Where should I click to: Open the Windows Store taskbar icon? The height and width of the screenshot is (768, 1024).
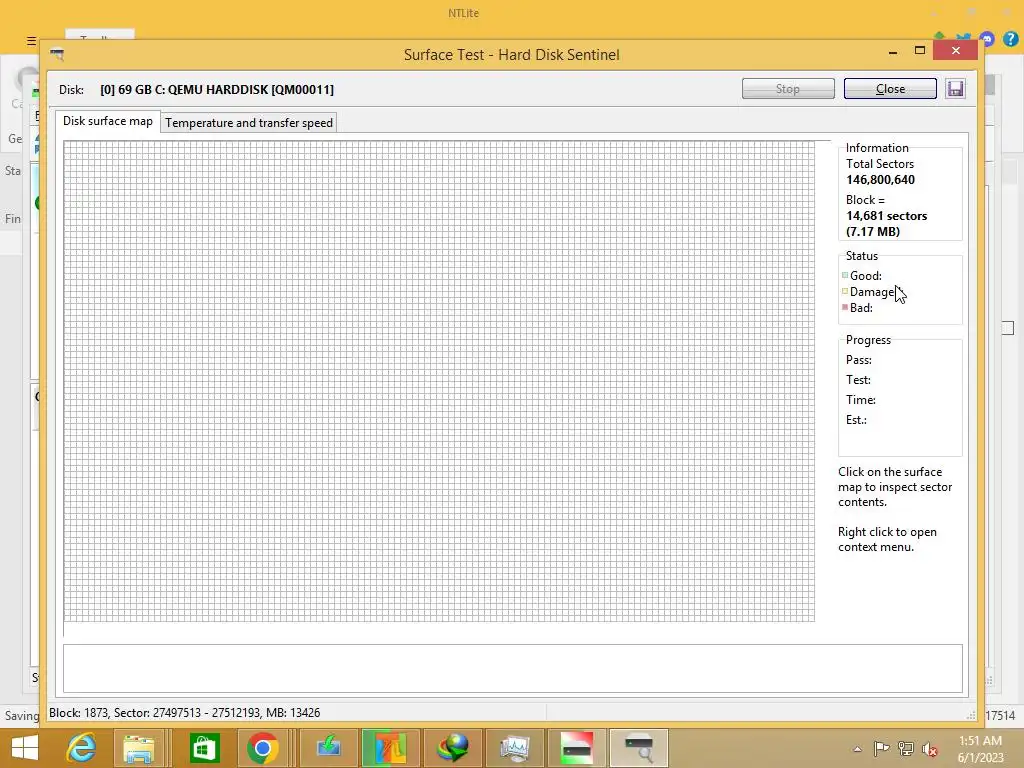204,748
